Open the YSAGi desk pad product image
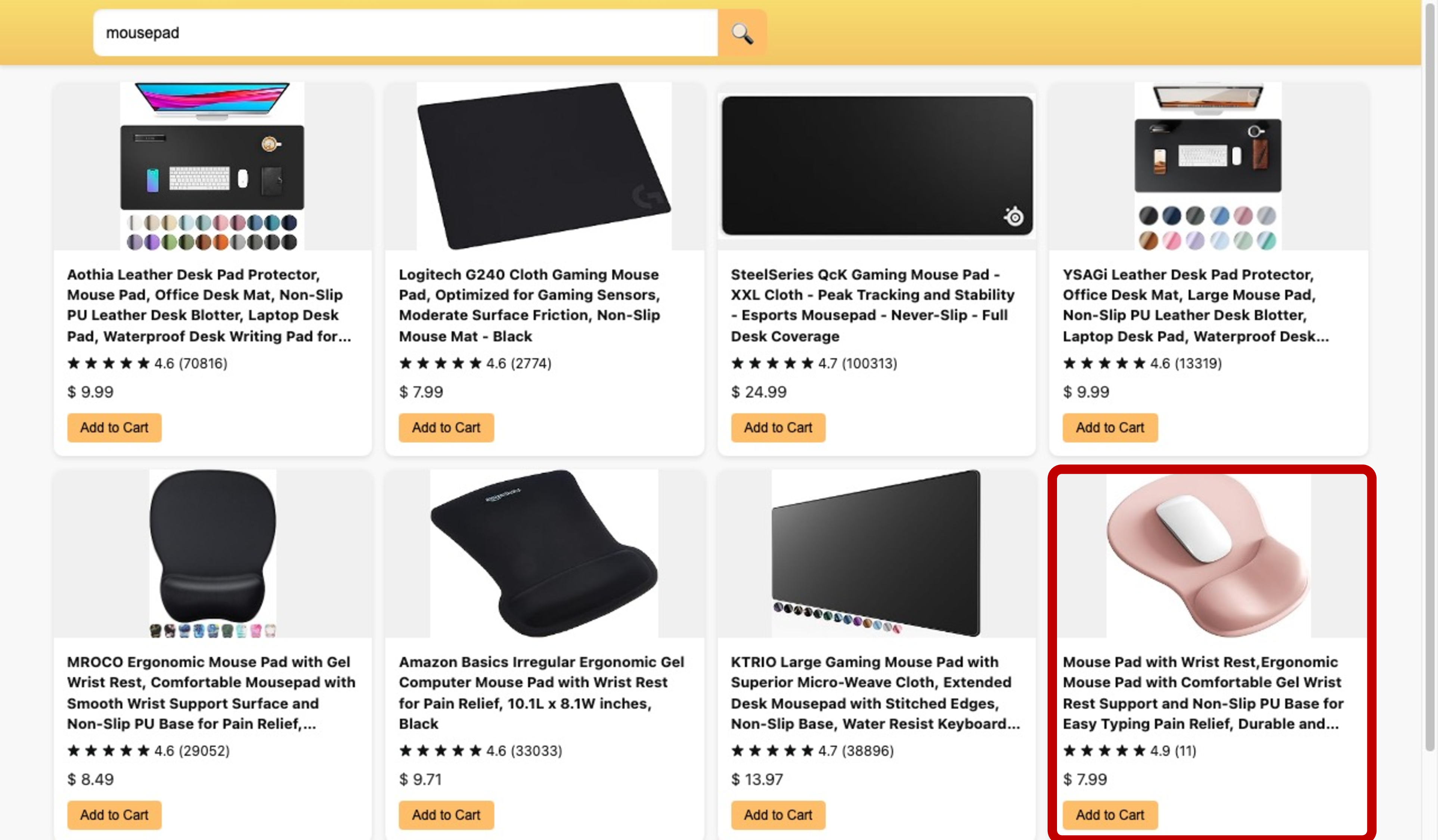The image size is (1438, 840). [1208, 166]
